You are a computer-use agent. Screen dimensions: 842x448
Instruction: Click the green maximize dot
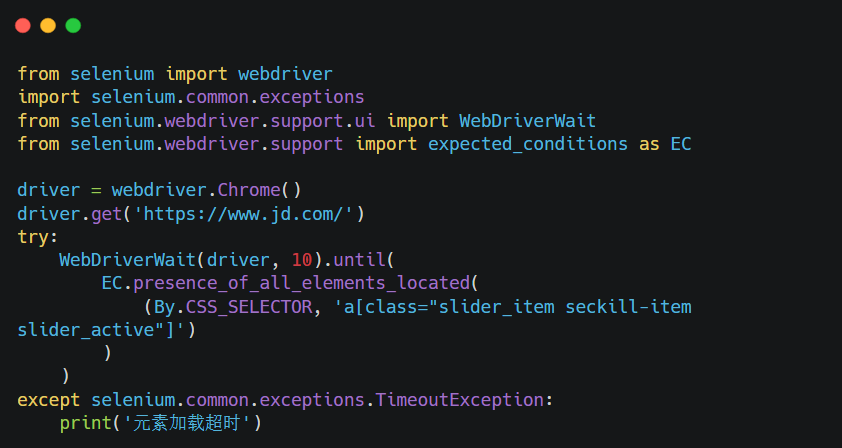(x=73, y=25)
